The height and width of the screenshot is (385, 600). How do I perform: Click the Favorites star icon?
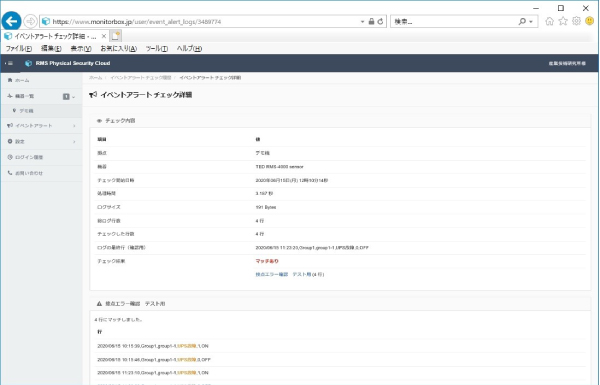(563, 21)
